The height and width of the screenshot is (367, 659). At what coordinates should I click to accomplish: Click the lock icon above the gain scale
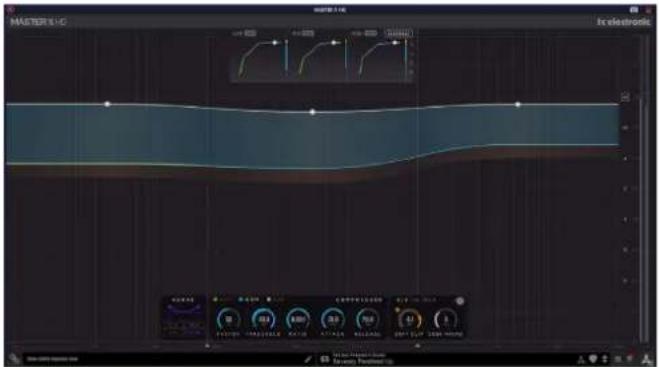625,98
